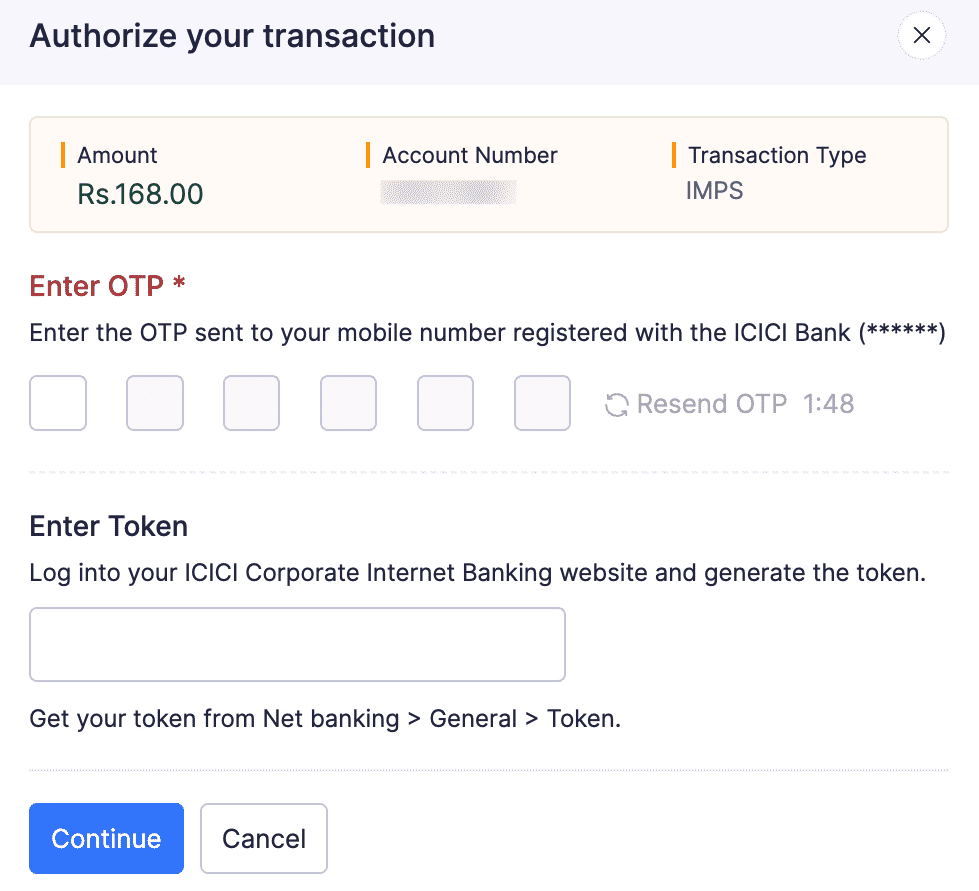Click the Transaction Type IMPS label
This screenshot has width=979, height=891.
[x=713, y=190]
